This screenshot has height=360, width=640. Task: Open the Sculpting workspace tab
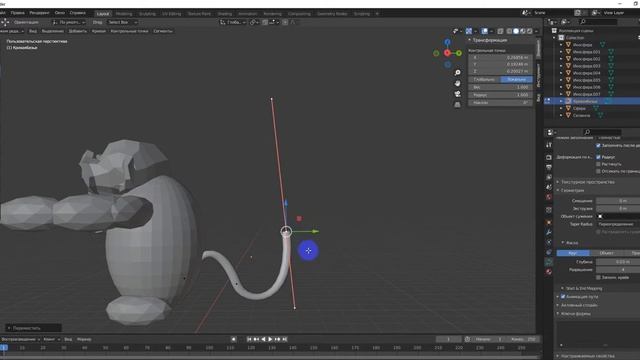[x=147, y=13]
